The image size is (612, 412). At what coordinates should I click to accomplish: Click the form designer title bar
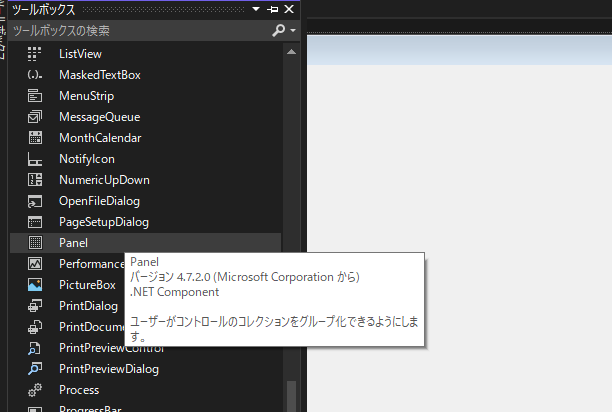click(x=459, y=50)
